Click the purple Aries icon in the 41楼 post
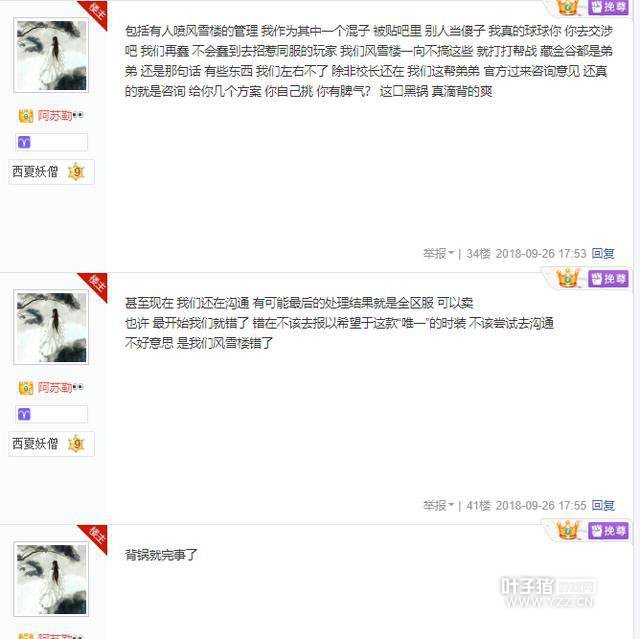The image size is (640, 639). click(x=24, y=415)
